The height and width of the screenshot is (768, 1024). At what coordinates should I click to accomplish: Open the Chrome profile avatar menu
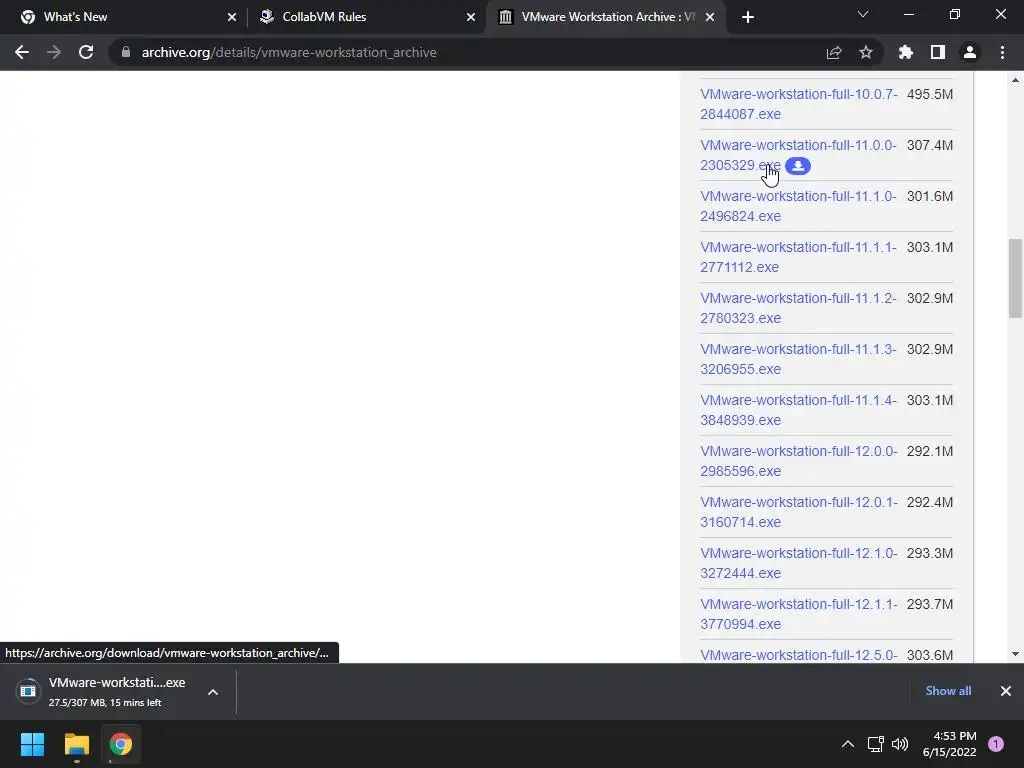point(970,52)
